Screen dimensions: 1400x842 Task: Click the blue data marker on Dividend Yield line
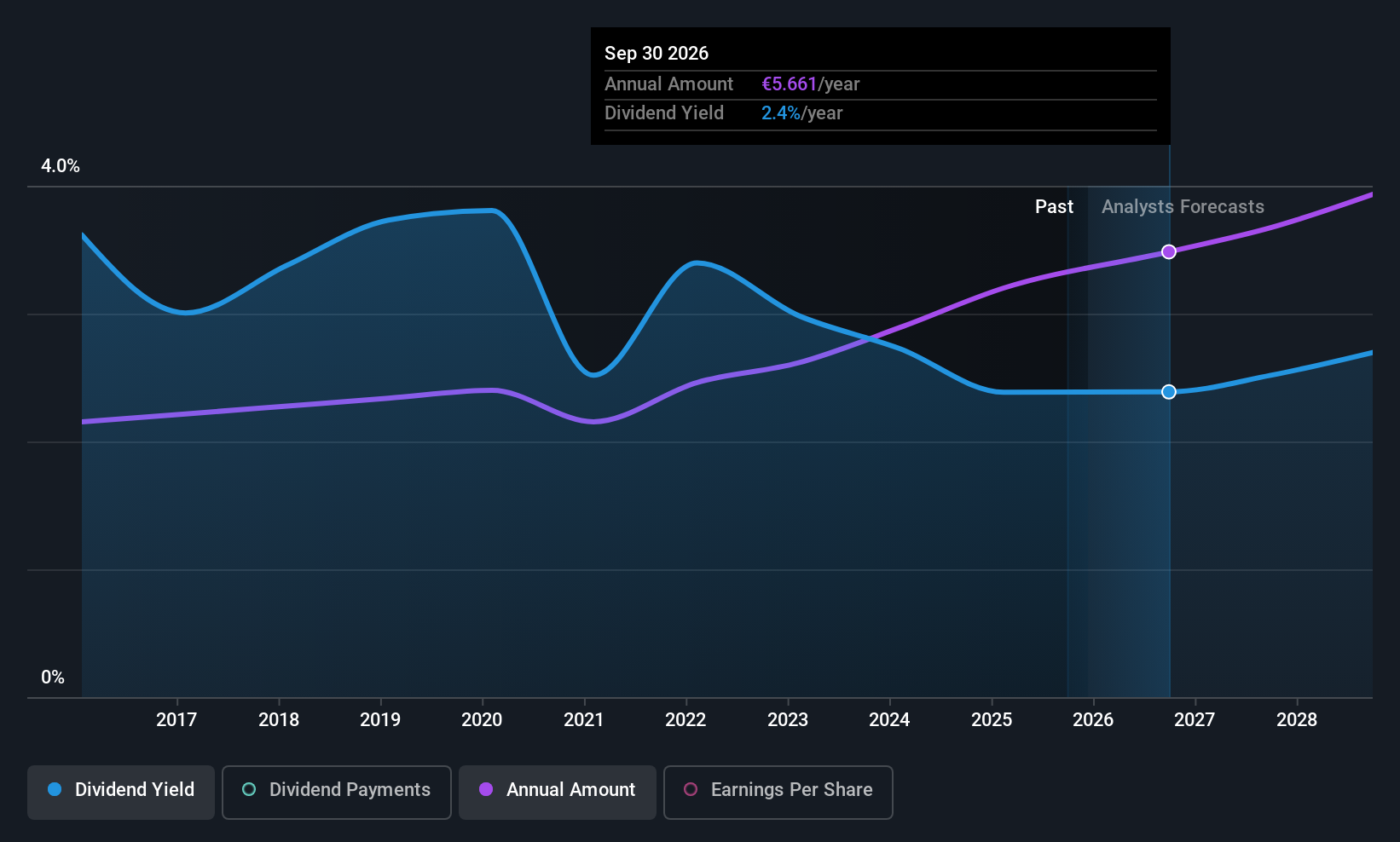[x=1169, y=392]
